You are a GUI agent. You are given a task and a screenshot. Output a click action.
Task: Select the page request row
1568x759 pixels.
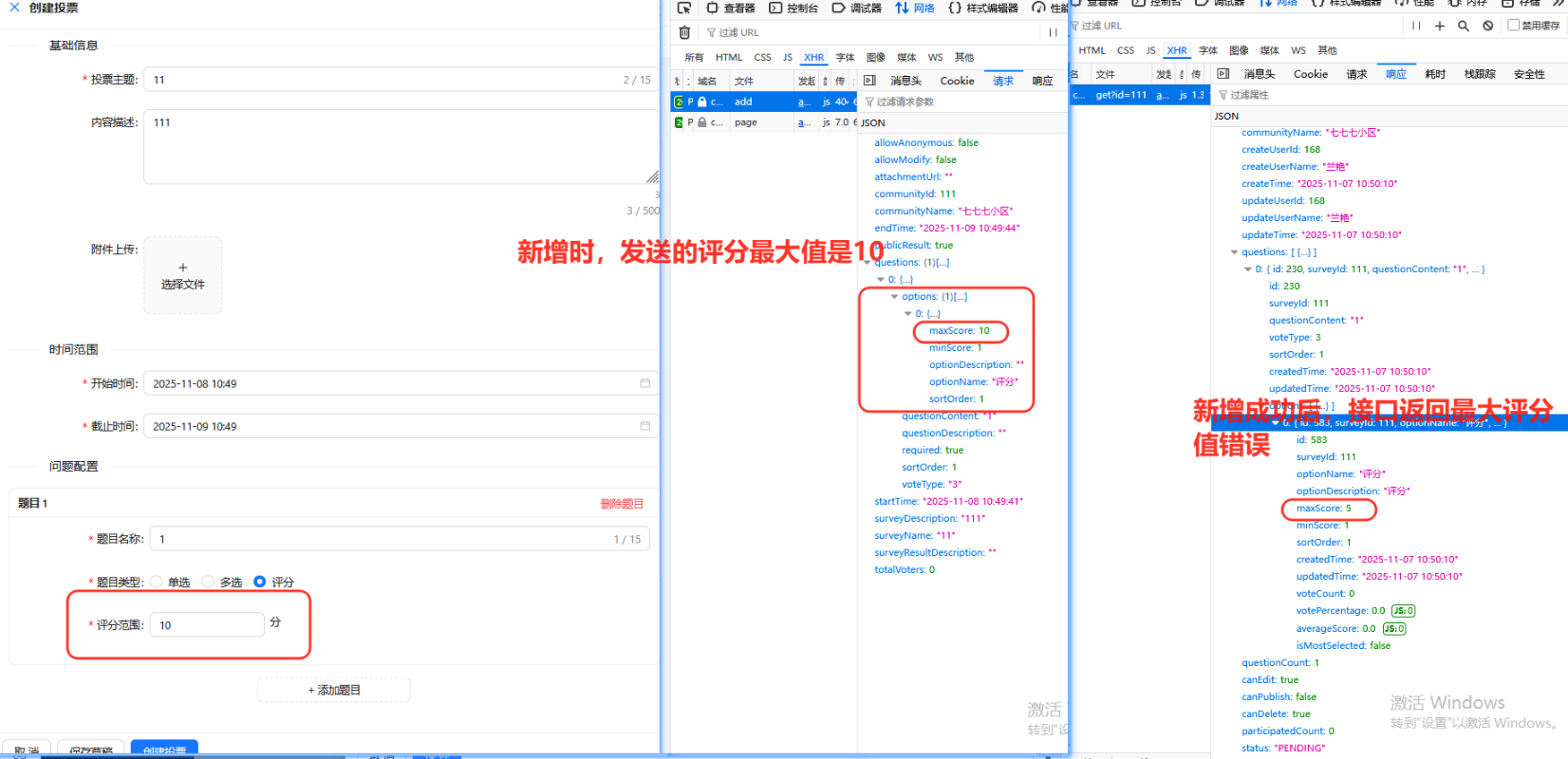(x=764, y=122)
